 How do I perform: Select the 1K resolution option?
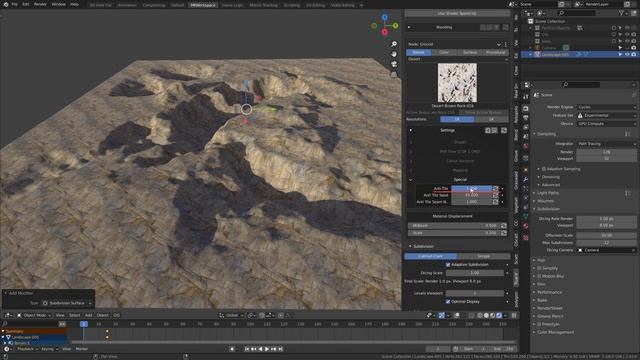pyautogui.click(x=457, y=119)
